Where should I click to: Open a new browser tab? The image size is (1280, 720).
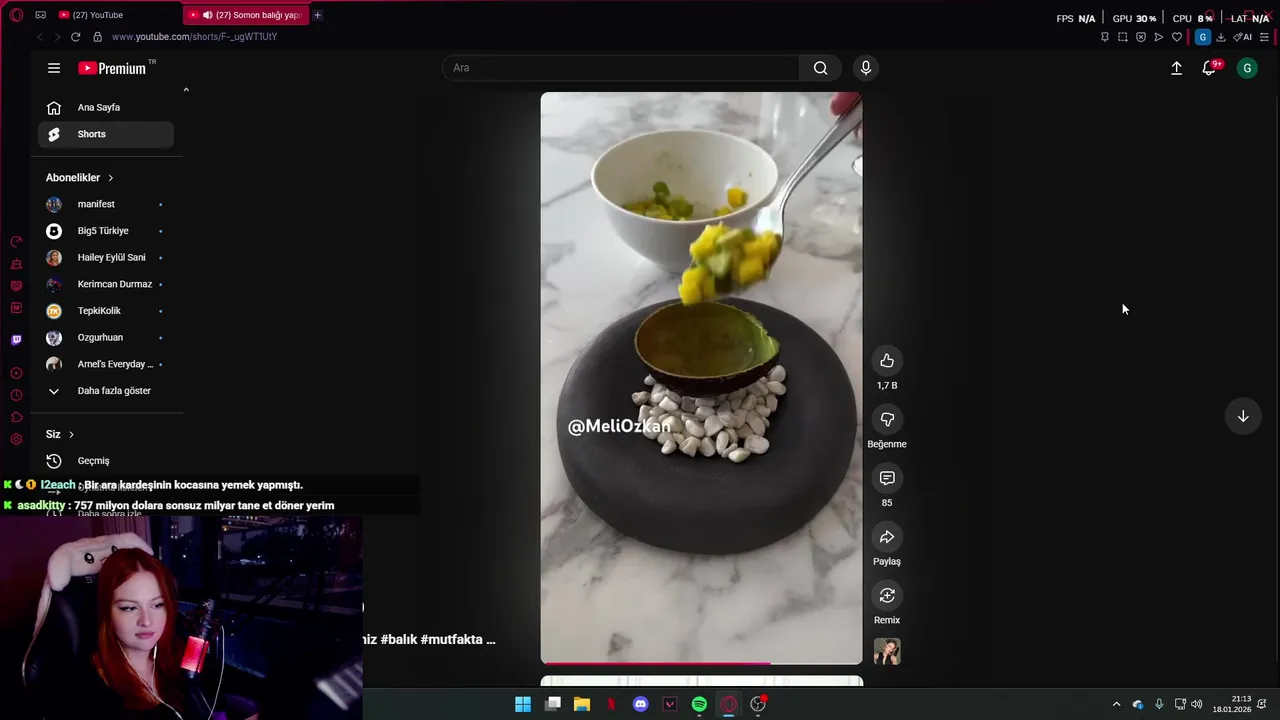coord(318,15)
